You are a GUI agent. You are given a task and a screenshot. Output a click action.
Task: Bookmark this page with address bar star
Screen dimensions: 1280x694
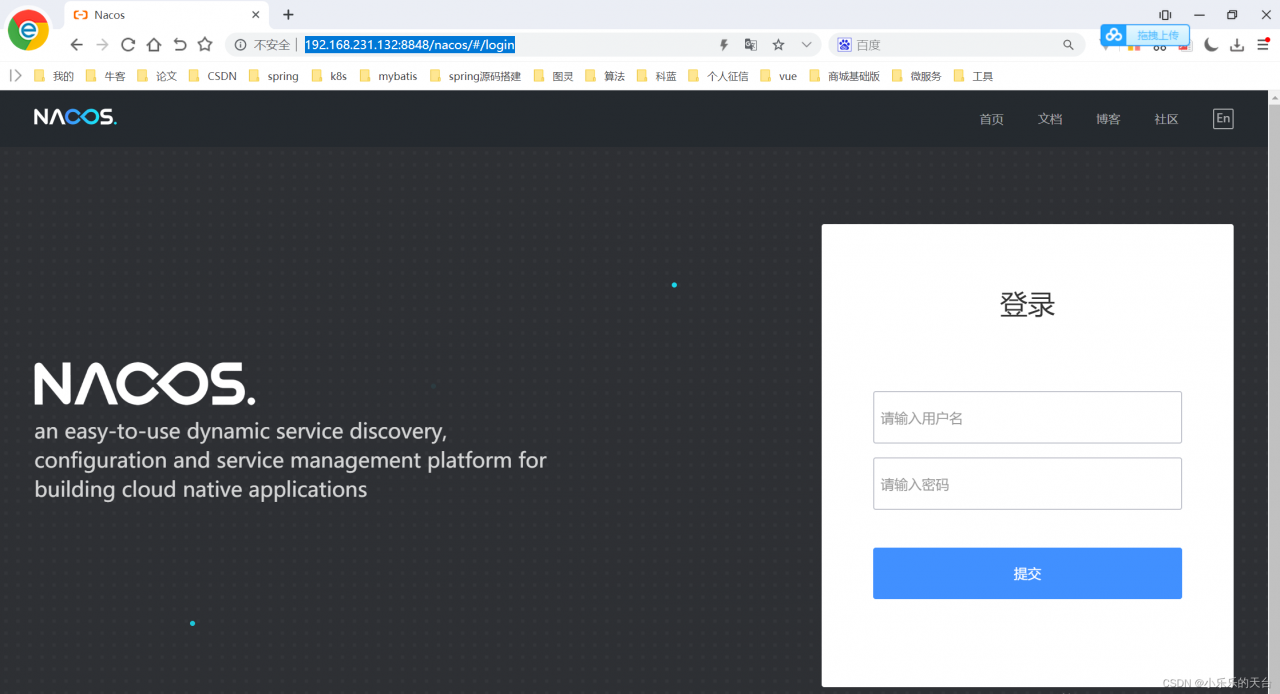click(x=778, y=45)
